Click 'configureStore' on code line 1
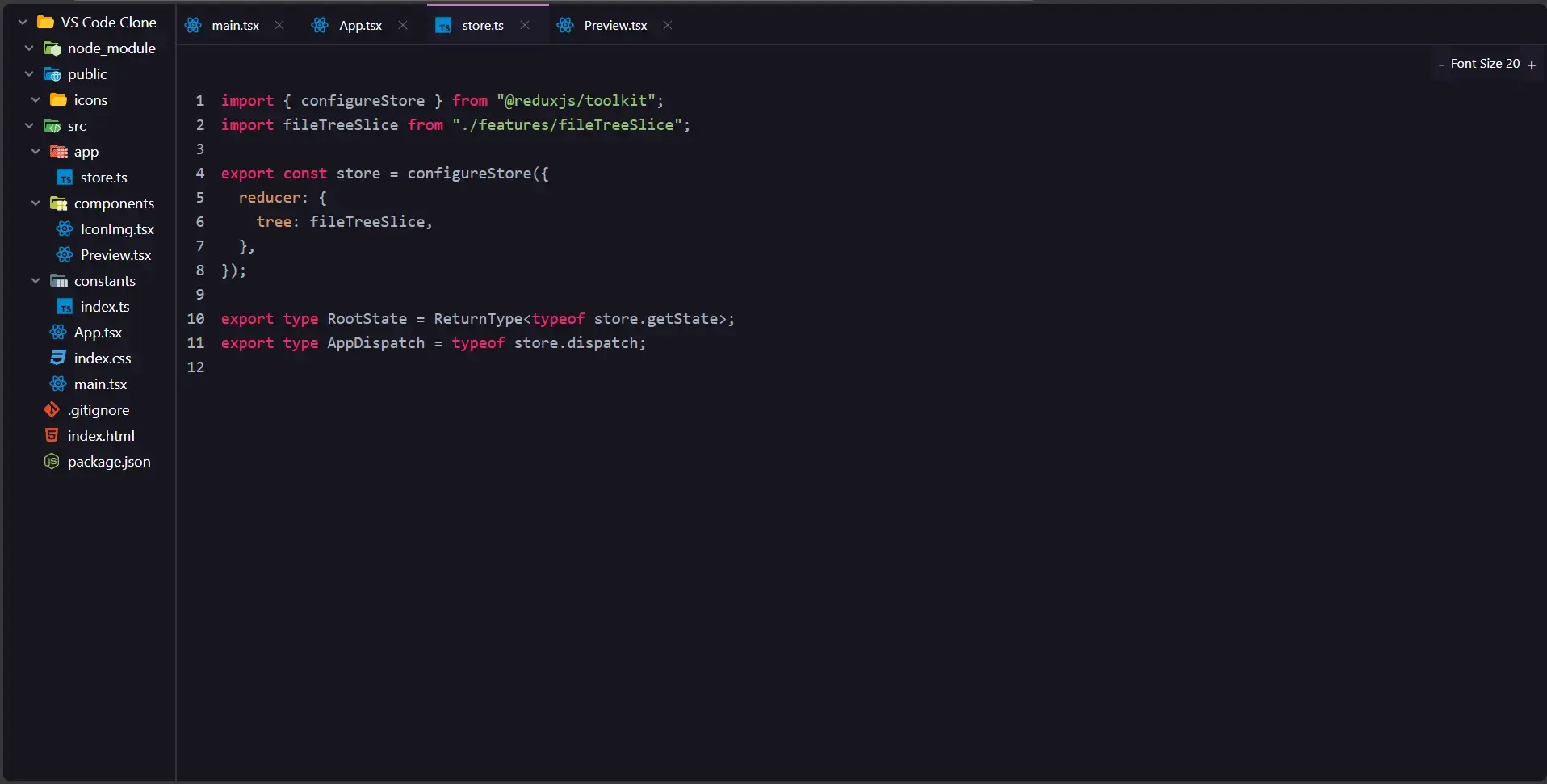 pos(363,101)
